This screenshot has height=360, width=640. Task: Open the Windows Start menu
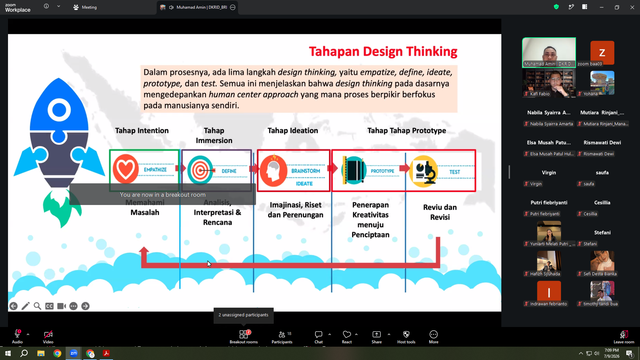[8, 353]
